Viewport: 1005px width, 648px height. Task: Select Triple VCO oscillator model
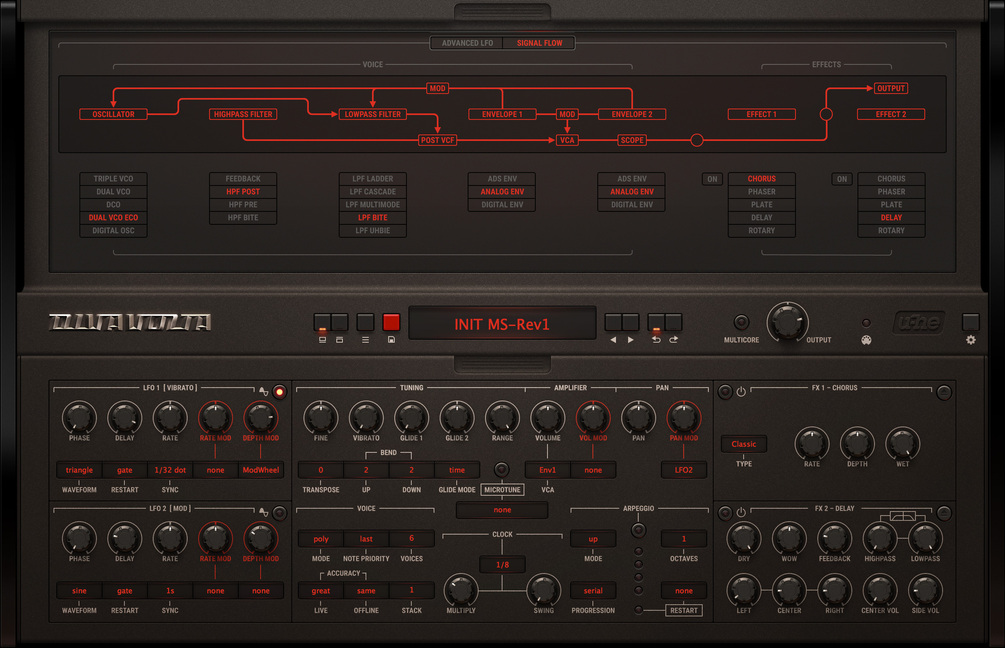click(x=113, y=179)
